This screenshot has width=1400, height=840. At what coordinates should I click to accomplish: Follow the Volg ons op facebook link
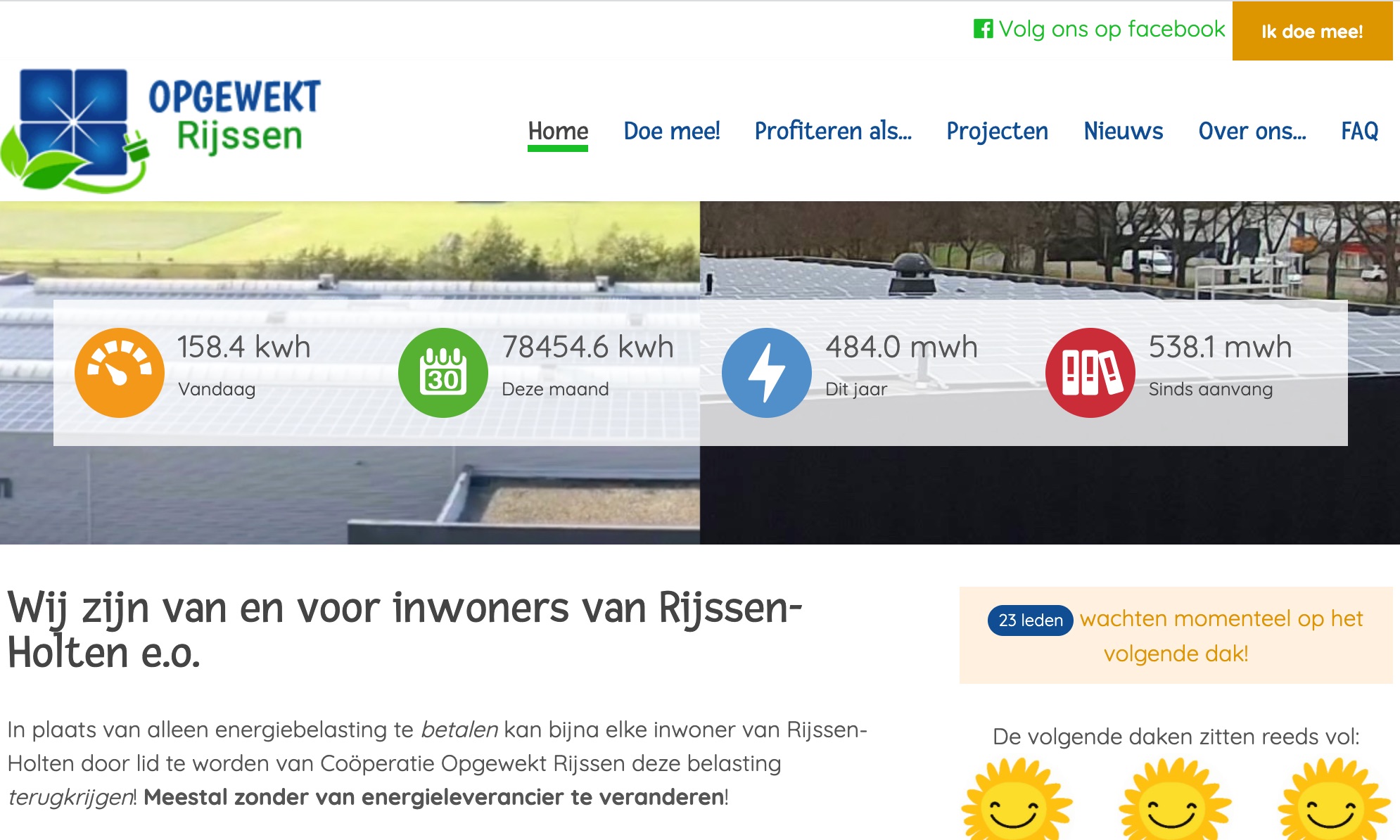[1100, 29]
